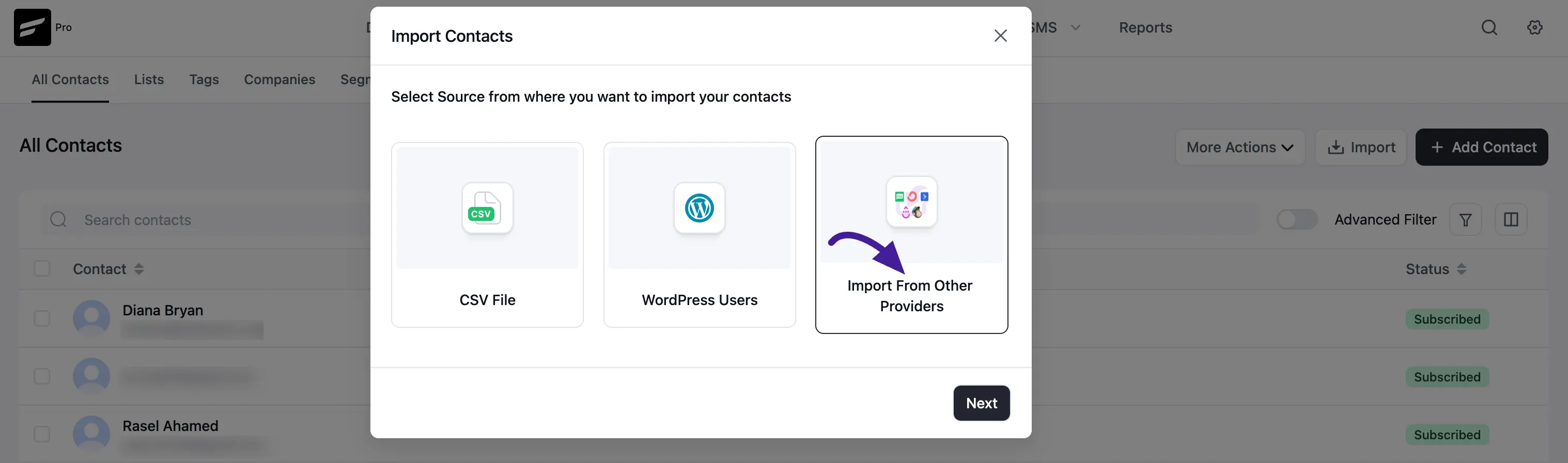1568x463 pixels.
Task: Open the column layout icon
Action: click(1511, 220)
